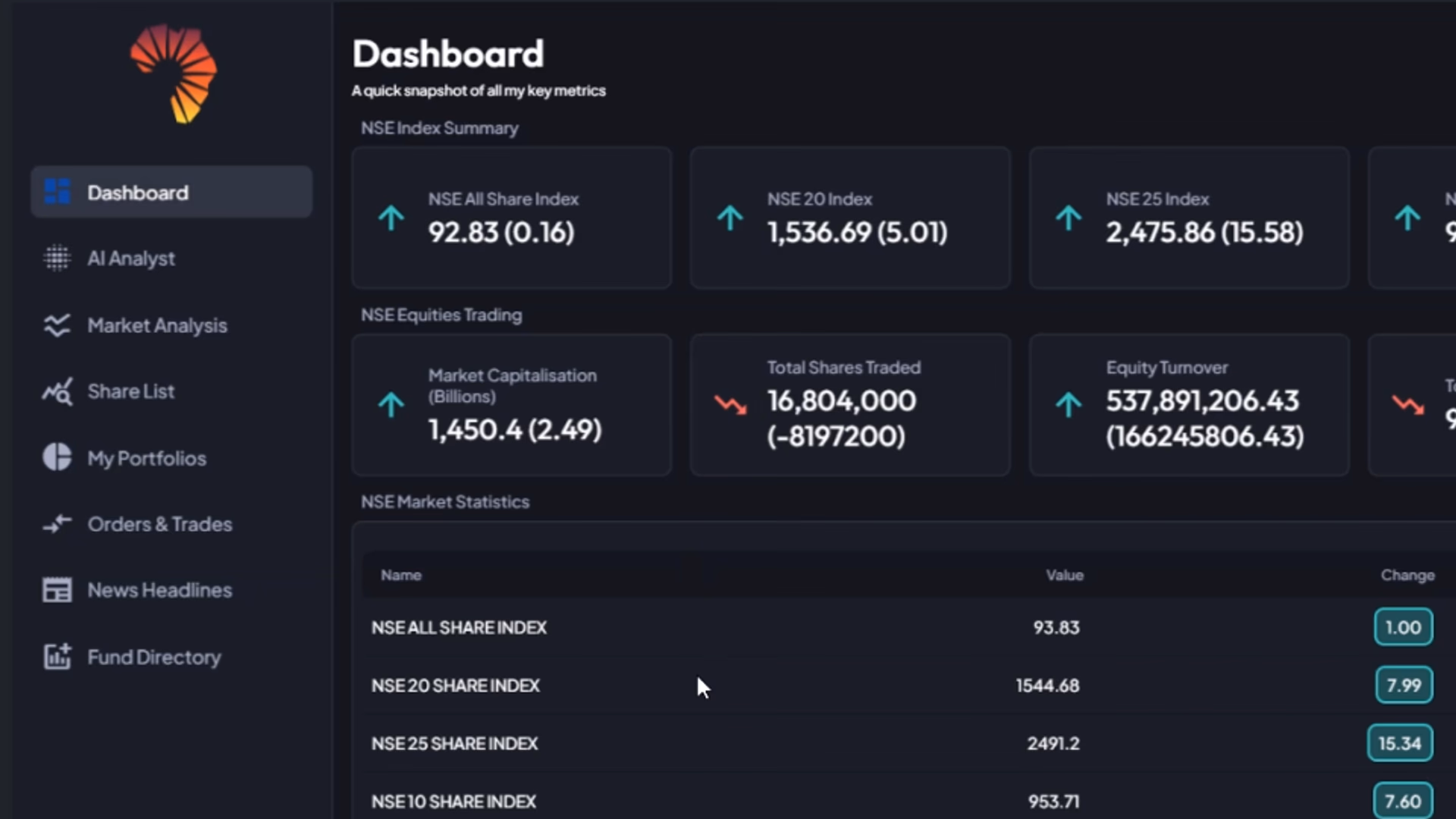The width and height of the screenshot is (1456, 819).
Task: Click the Market Capitalisation up arrow icon
Action: [x=391, y=405]
